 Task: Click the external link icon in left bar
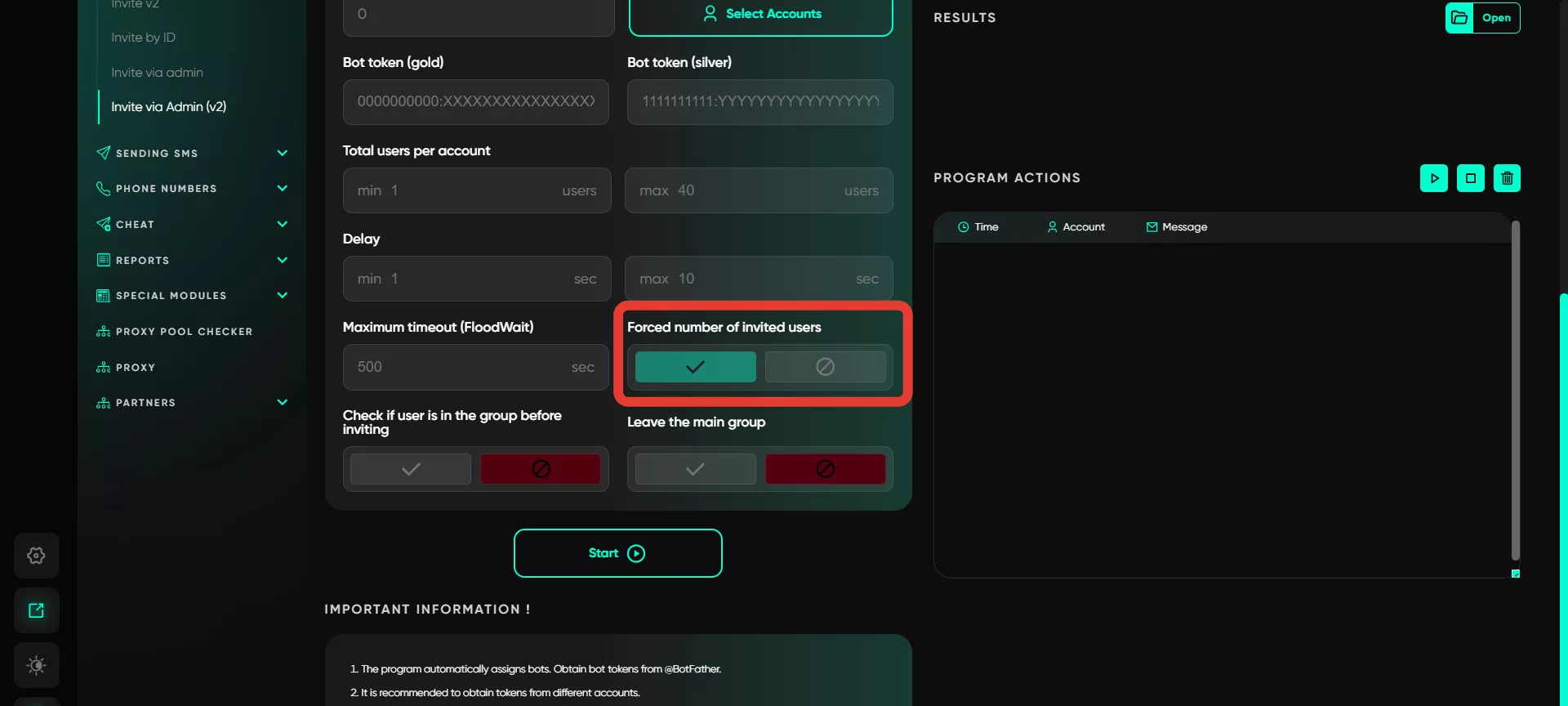click(x=36, y=610)
